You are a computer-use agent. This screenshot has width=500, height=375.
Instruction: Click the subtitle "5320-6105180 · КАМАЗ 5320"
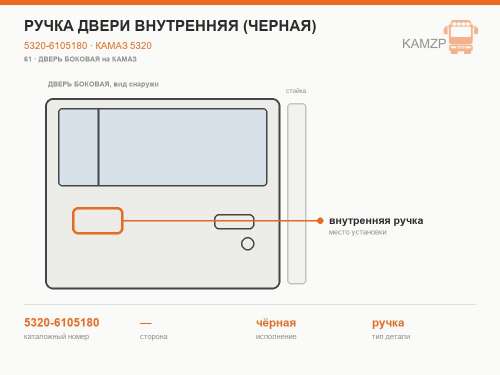(x=88, y=45)
